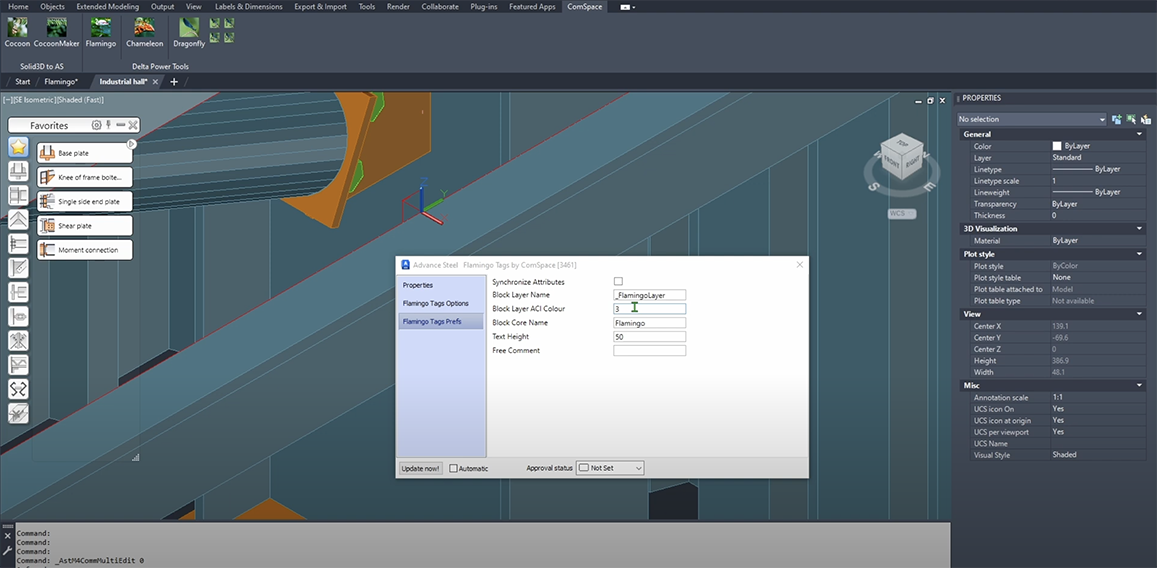Image resolution: width=1157 pixels, height=568 pixels.
Task: Insert the Shear plate joint
Action: click(85, 226)
